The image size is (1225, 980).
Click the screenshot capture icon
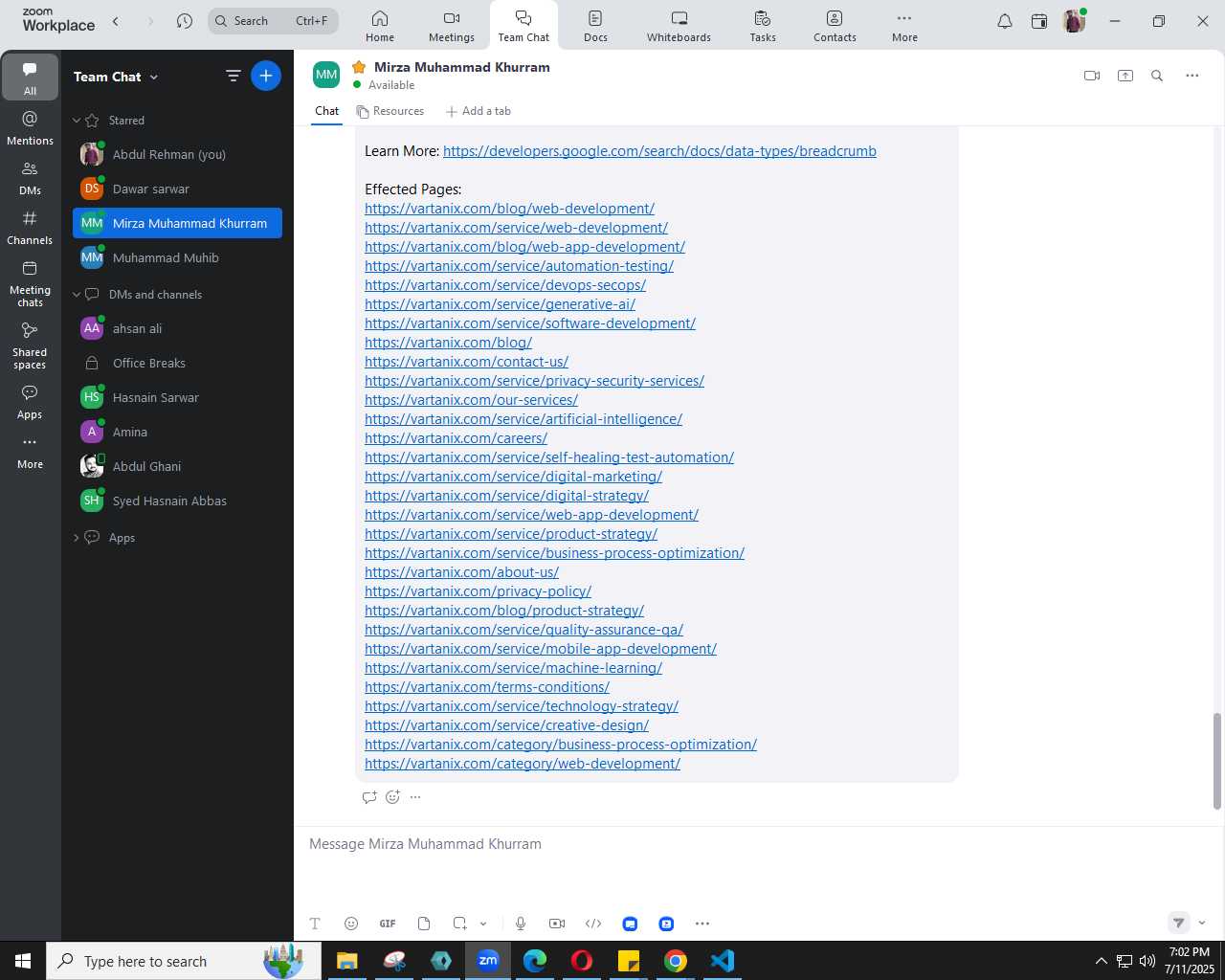[460, 924]
